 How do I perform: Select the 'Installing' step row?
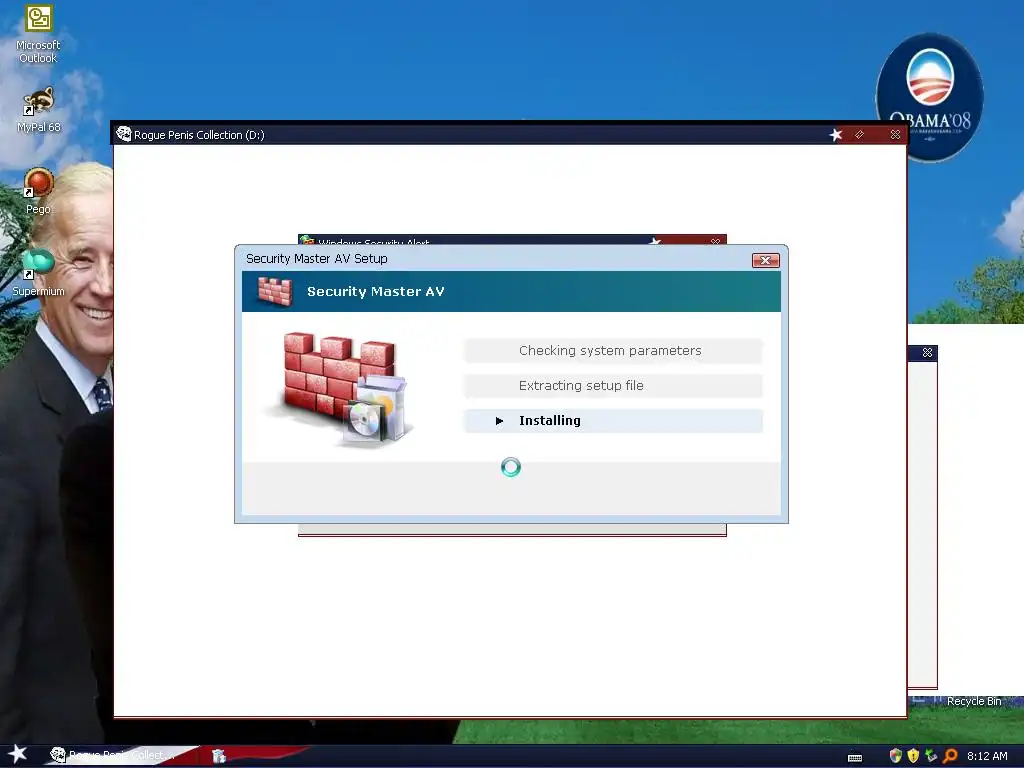coord(613,421)
